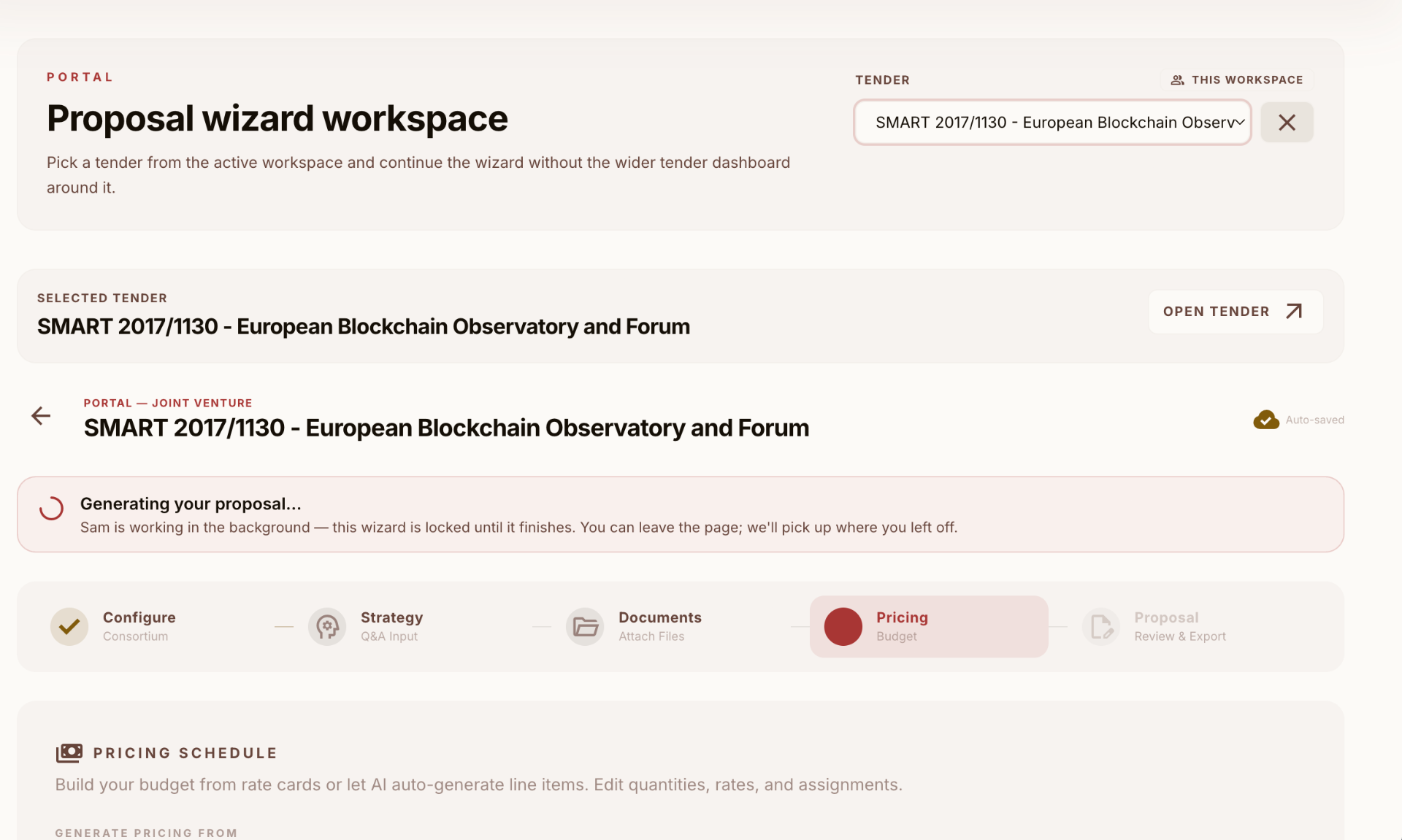
Task: Click the Open Tender arrow icon
Action: (1294, 312)
